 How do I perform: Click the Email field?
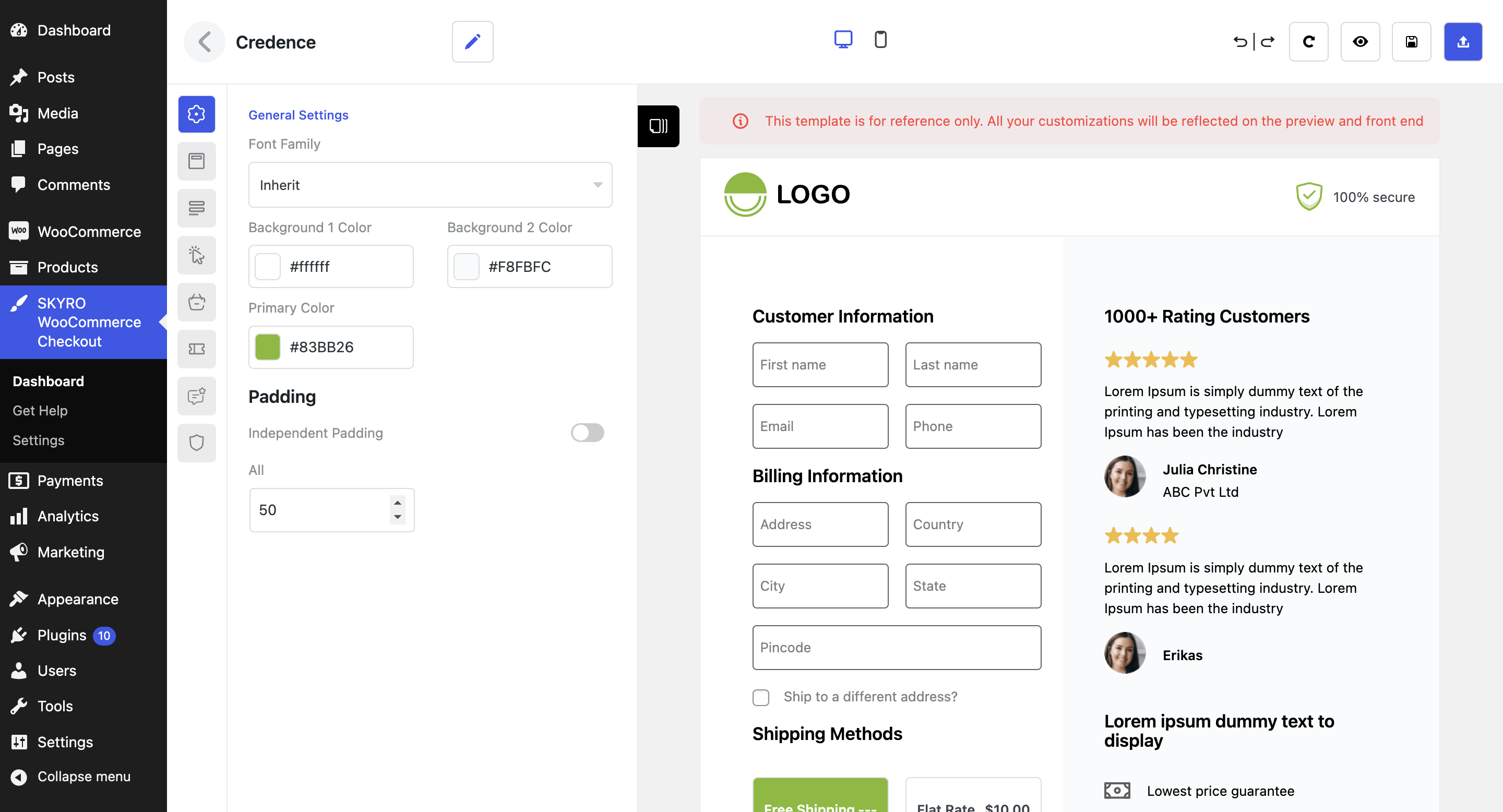pos(820,426)
